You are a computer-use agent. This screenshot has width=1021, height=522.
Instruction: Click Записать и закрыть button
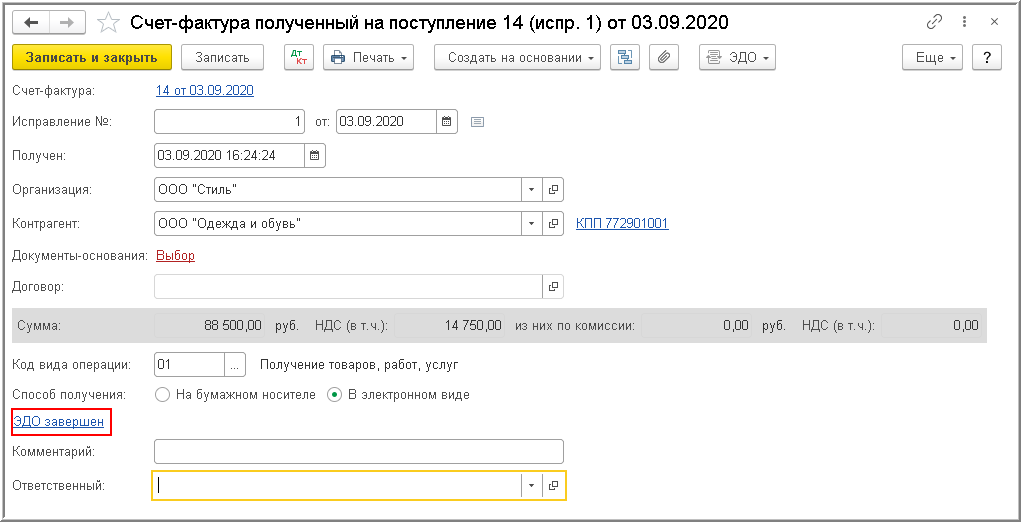coord(92,57)
